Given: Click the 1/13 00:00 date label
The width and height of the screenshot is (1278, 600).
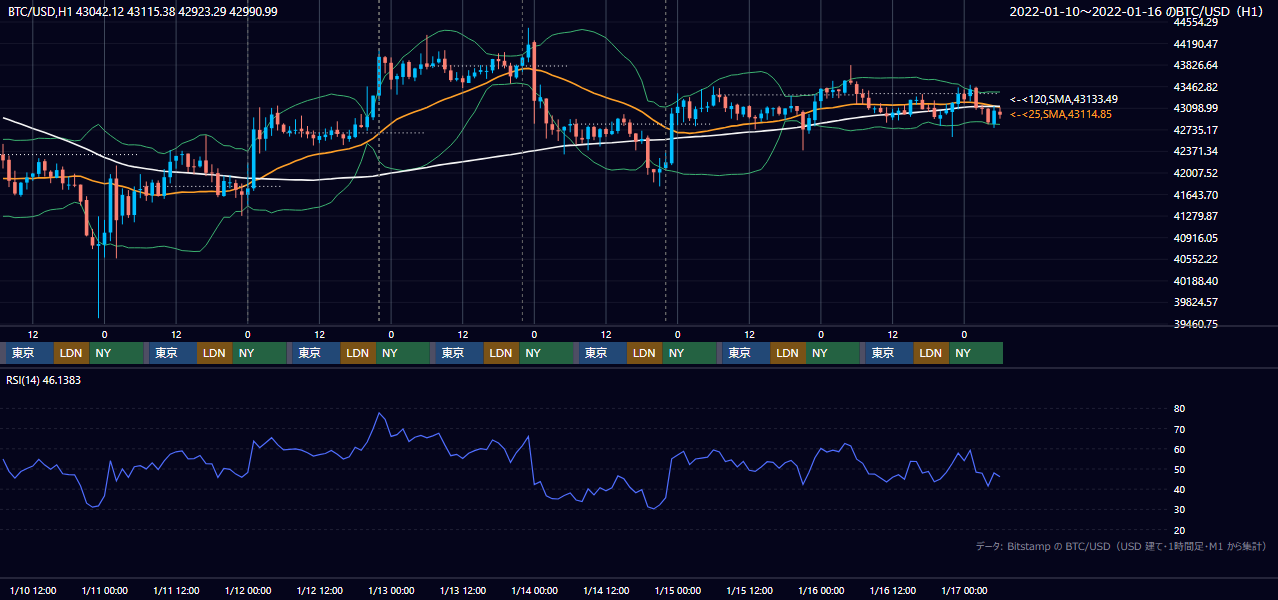Looking at the screenshot, I should click(391, 590).
